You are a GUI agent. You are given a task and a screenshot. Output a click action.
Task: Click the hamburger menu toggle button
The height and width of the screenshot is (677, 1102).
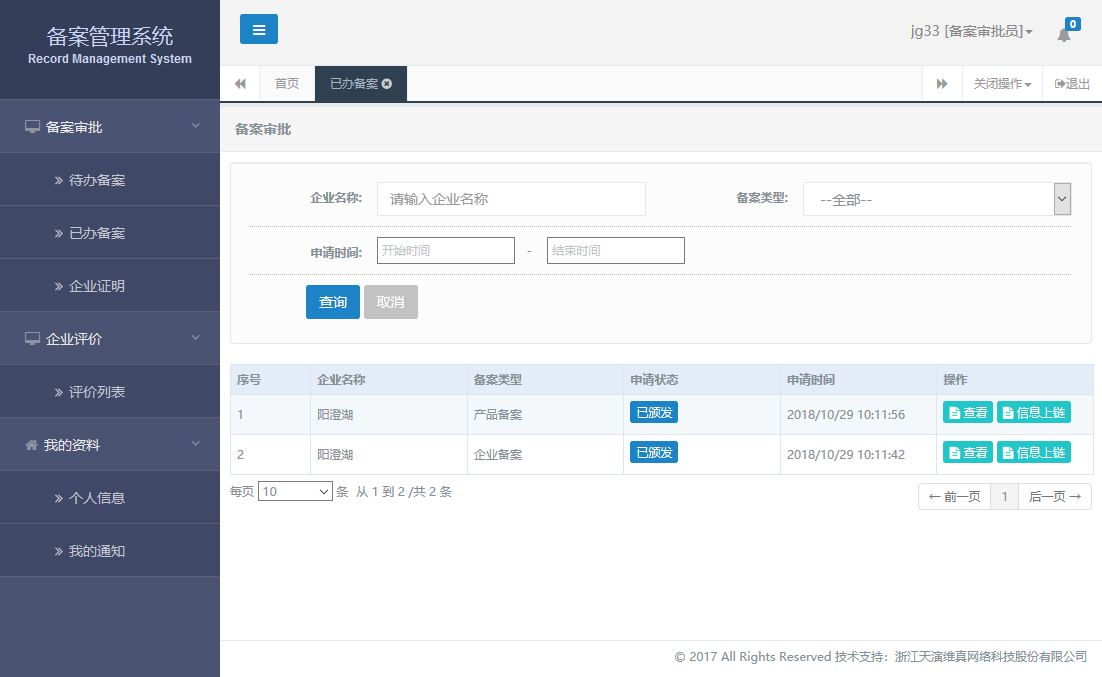pyautogui.click(x=258, y=30)
